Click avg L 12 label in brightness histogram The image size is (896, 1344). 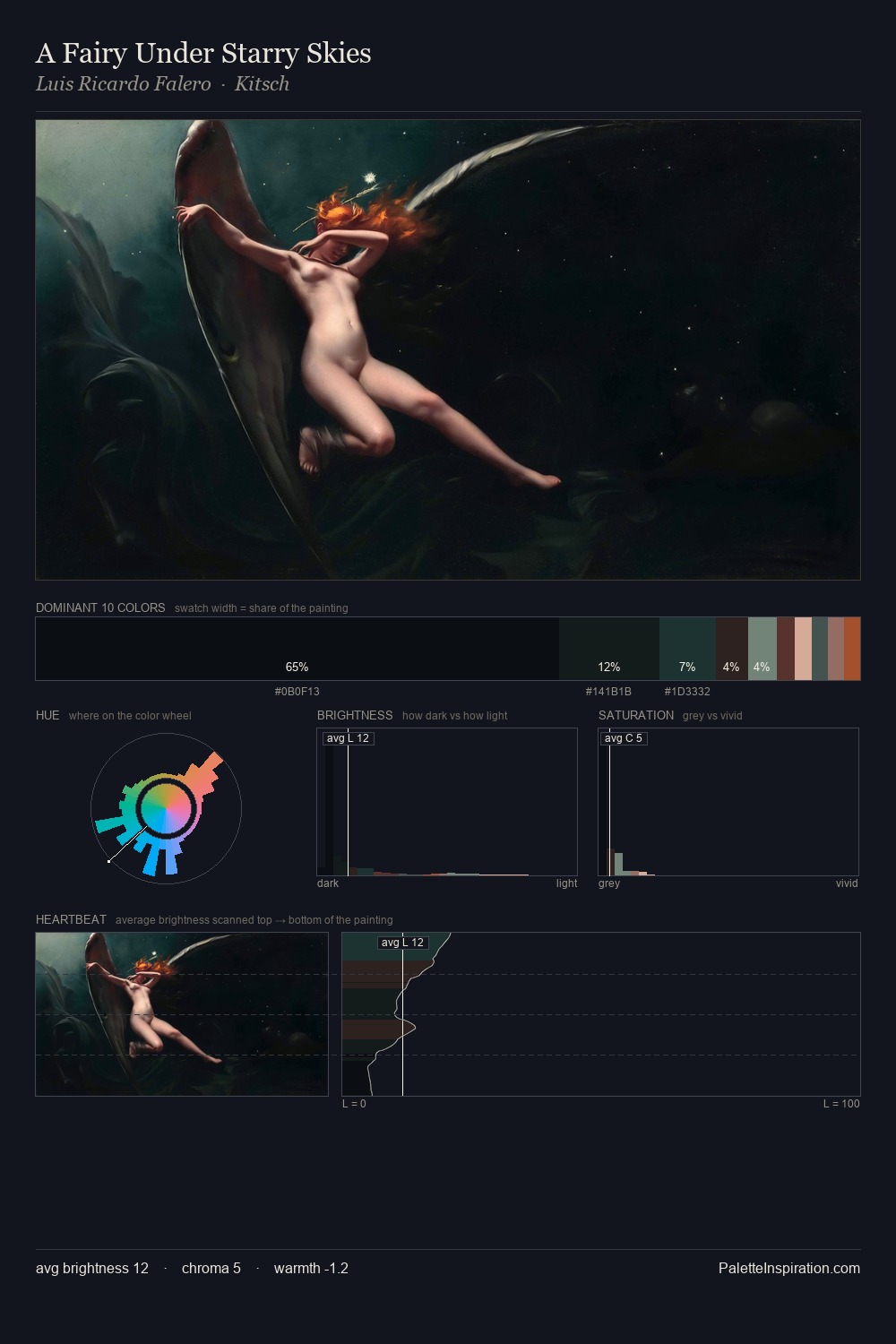pos(348,738)
